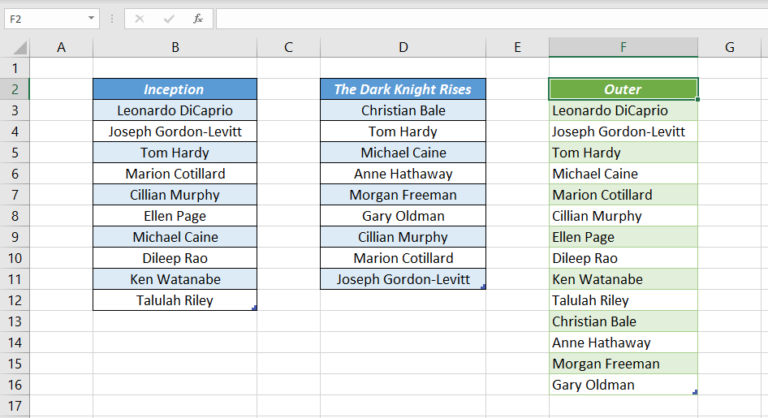This screenshot has width=768, height=418.
Task: Click The Dark Knight Rises header cell
Action: pos(403,89)
